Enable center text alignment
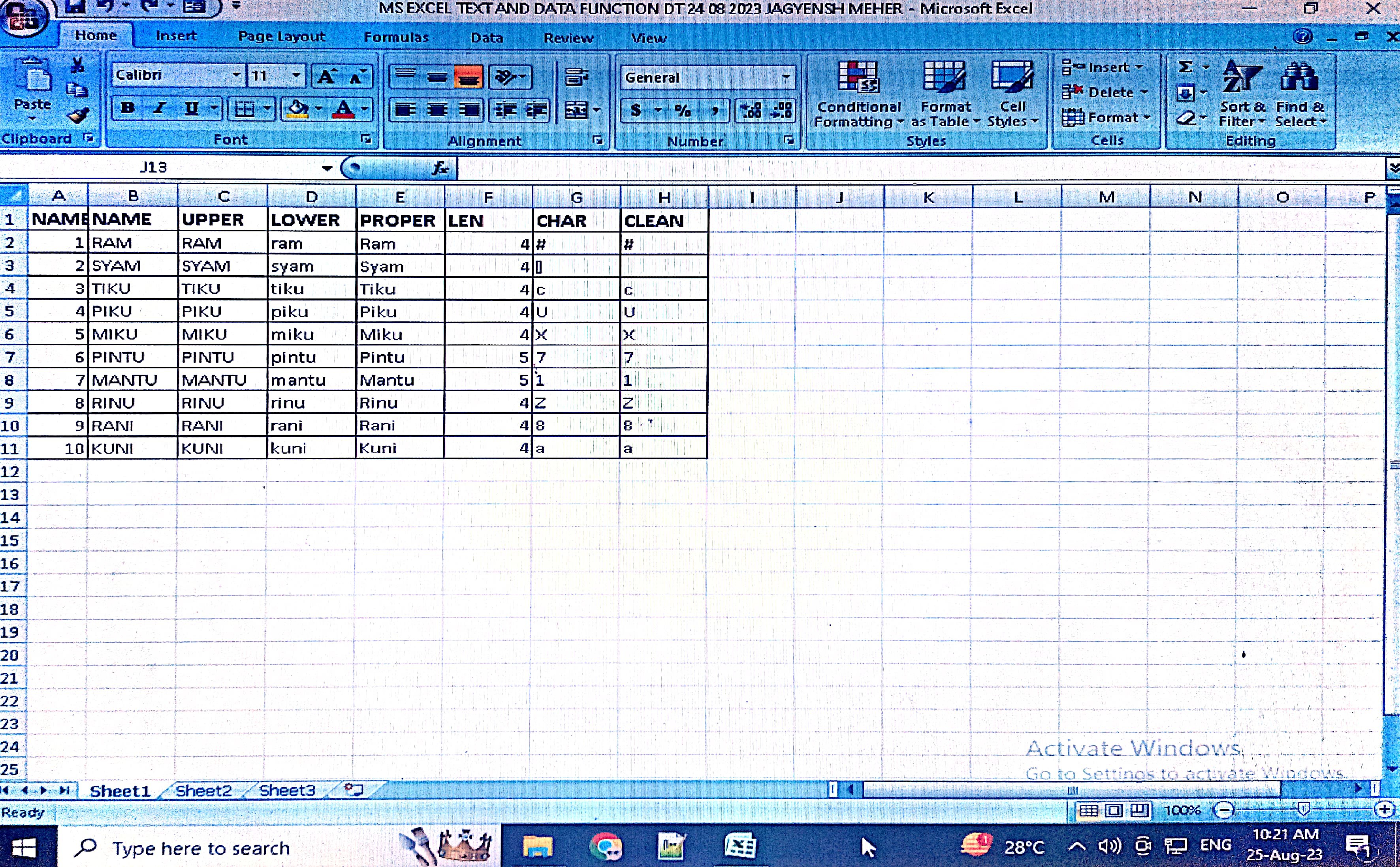The height and width of the screenshot is (867, 1400). [437, 110]
